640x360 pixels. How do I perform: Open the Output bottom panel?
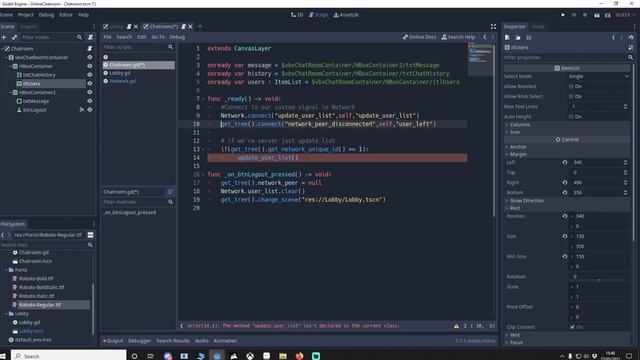point(113,341)
